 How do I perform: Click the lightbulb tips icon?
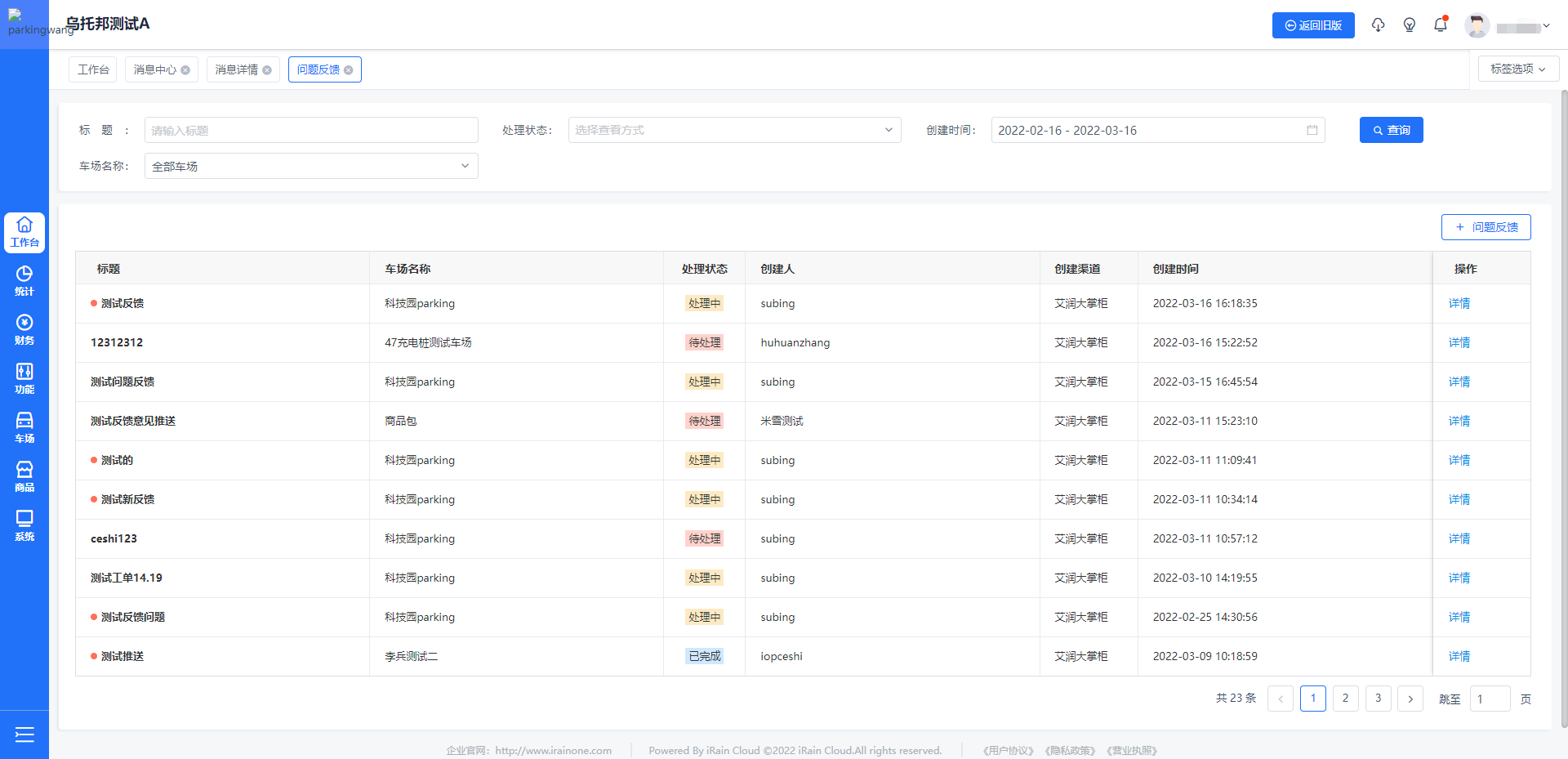tap(1409, 25)
